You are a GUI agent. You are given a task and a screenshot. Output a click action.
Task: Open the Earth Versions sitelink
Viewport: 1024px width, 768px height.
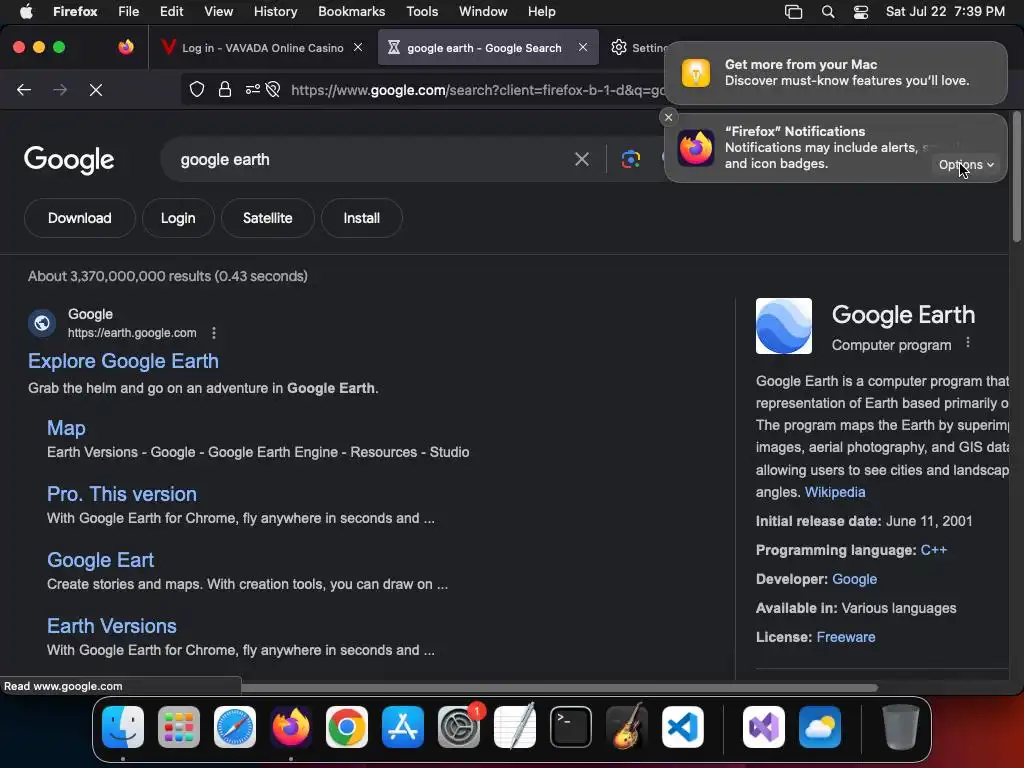pyautogui.click(x=112, y=626)
